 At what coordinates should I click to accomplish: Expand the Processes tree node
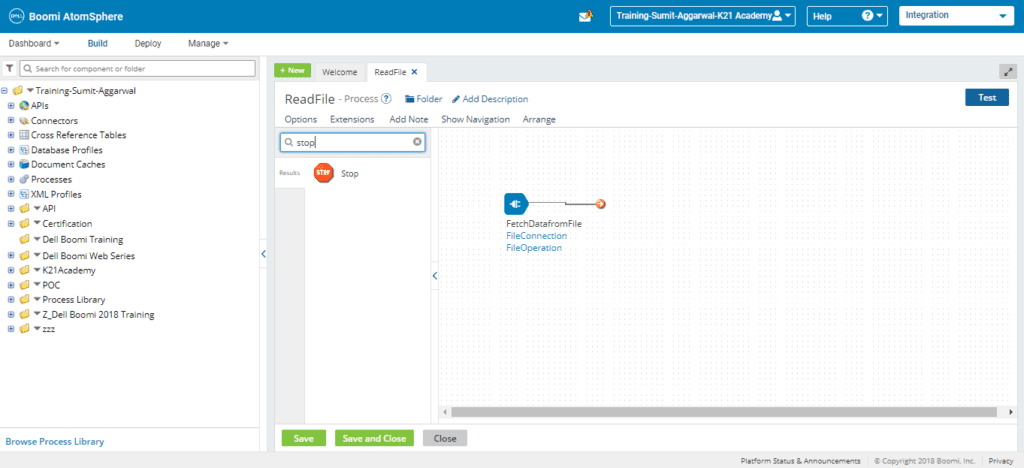click(10, 179)
